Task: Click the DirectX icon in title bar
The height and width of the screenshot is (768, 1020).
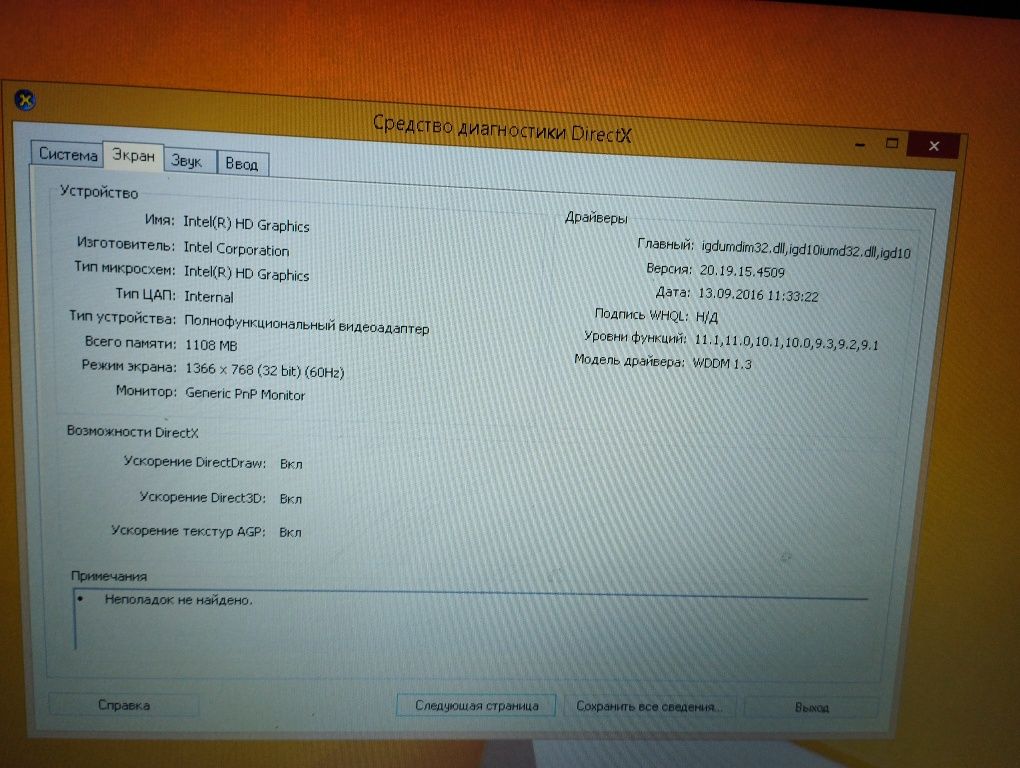Action: pyautogui.click(x=25, y=100)
